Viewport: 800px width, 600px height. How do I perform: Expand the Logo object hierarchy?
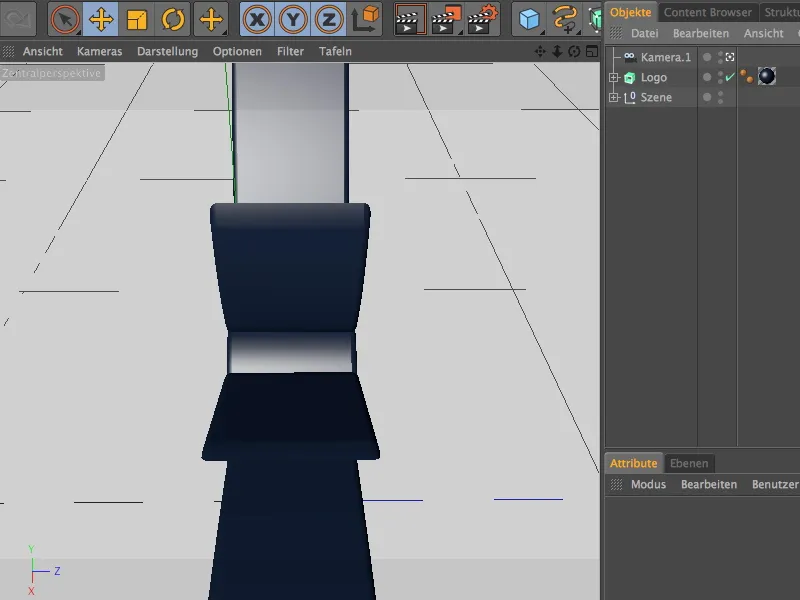(x=614, y=78)
